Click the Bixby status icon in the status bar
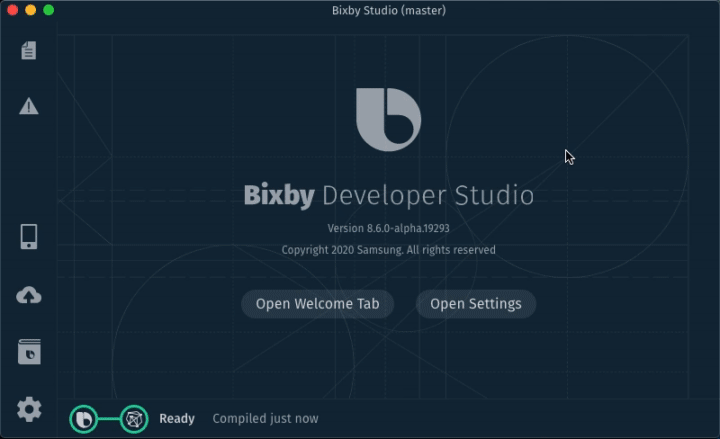 tap(84, 419)
